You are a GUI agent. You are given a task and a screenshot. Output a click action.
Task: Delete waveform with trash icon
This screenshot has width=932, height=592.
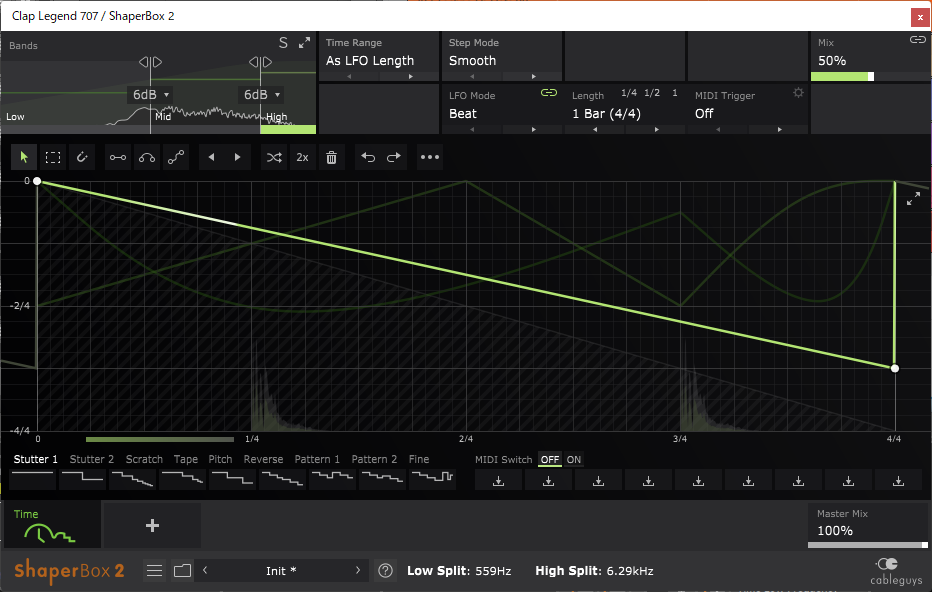332,157
